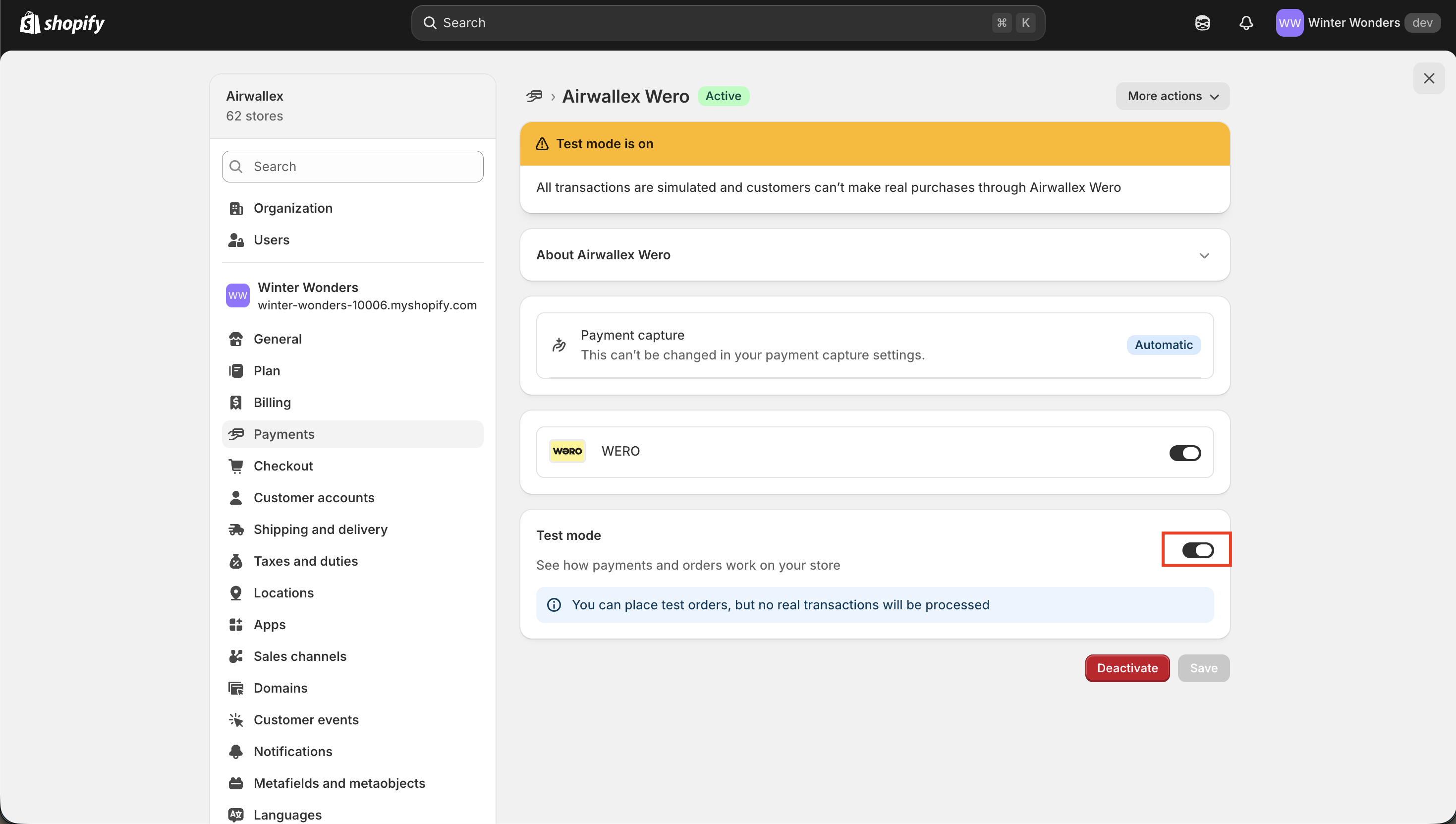Click the Metafields icon
1456x824 pixels.
pyautogui.click(x=236, y=783)
